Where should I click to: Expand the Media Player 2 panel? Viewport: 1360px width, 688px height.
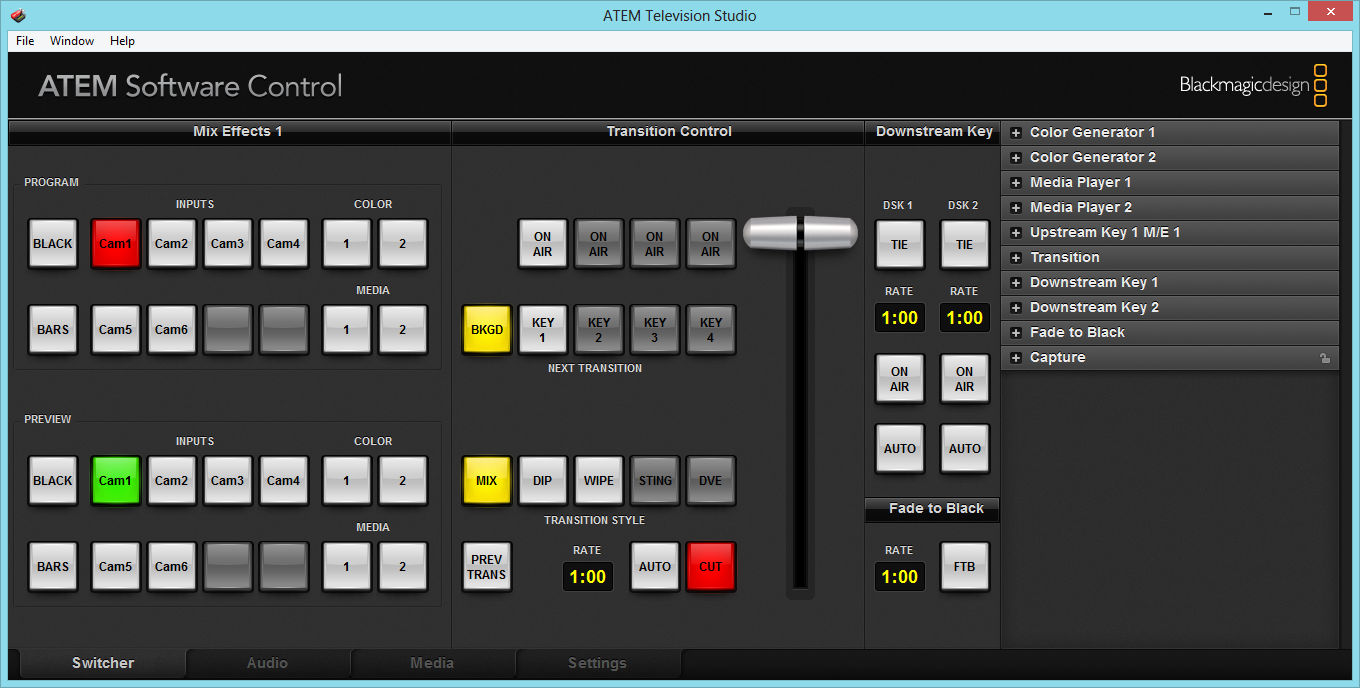(x=1016, y=207)
